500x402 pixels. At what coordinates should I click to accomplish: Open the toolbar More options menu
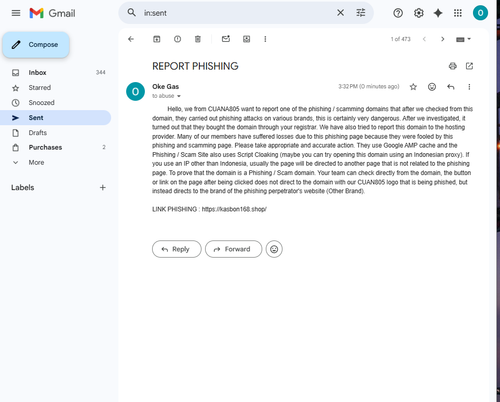(265, 39)
